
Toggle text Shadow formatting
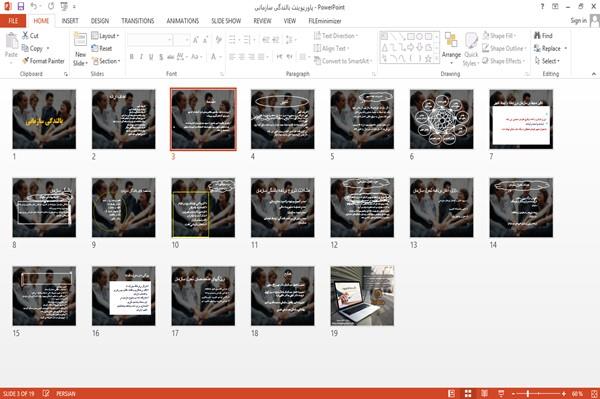pos(161,57)
